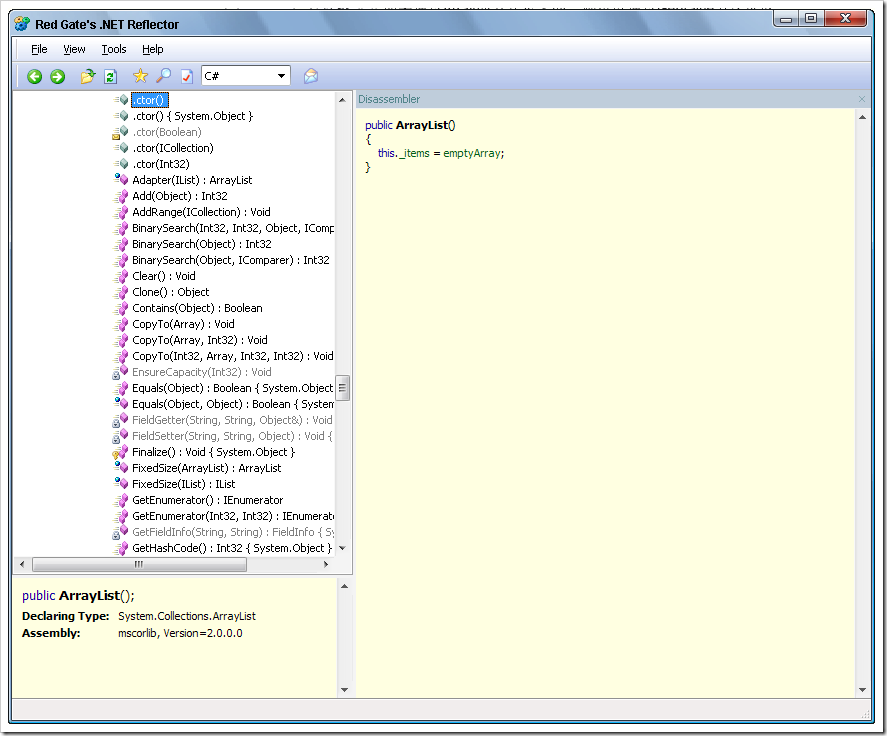Click the tree's scroll down arrow
This screenshot has height=736, width=887.
tap(342, 548)
